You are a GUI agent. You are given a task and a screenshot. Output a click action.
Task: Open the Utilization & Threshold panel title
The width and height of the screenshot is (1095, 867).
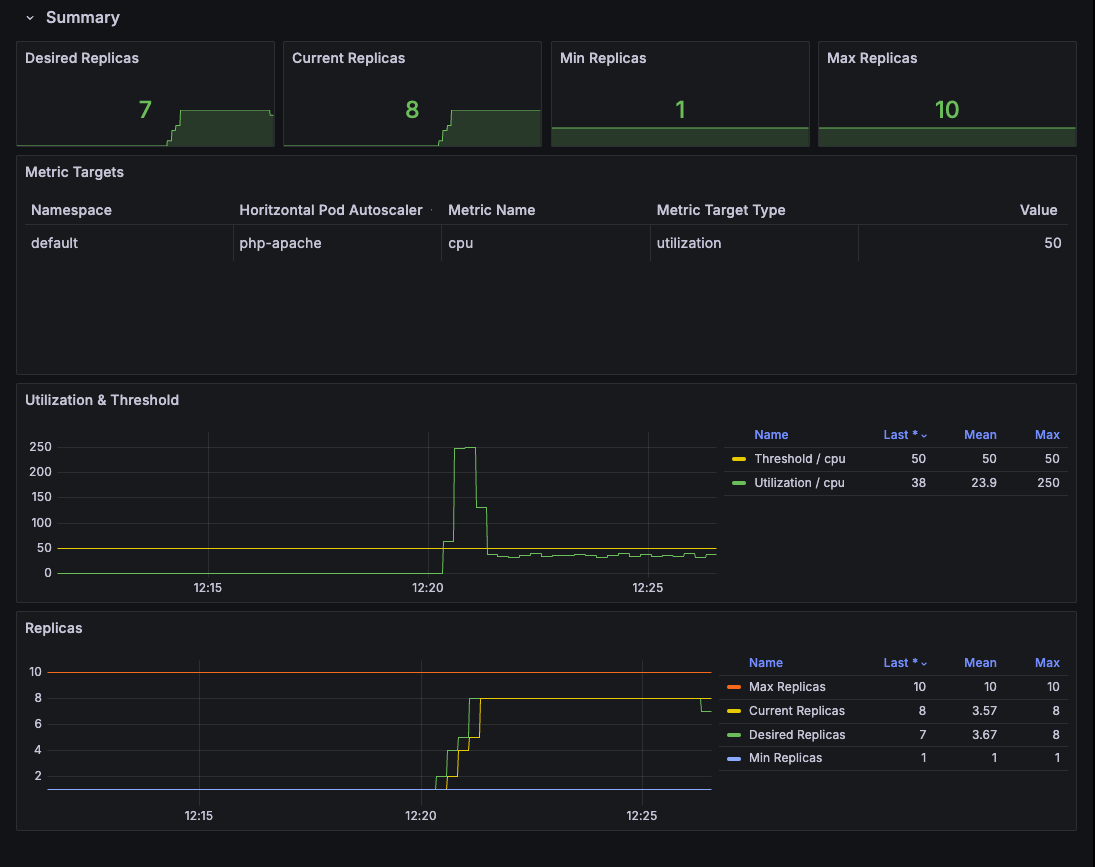(x=102, y=401)
